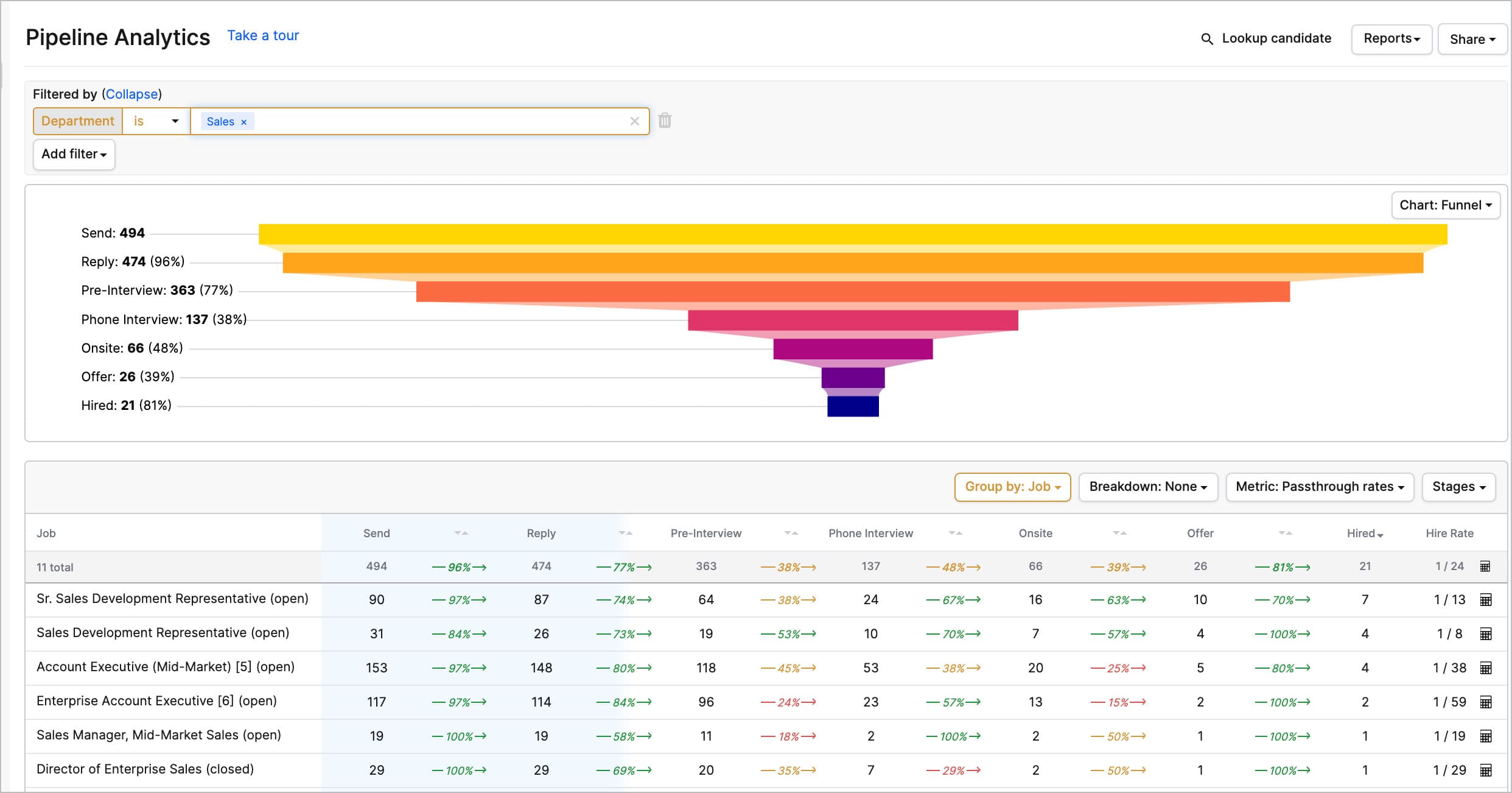Click the calculator icon for Director of Enterprise Sales
1512x793 pixels.
pyautogui.click(x=1485, y=769)
